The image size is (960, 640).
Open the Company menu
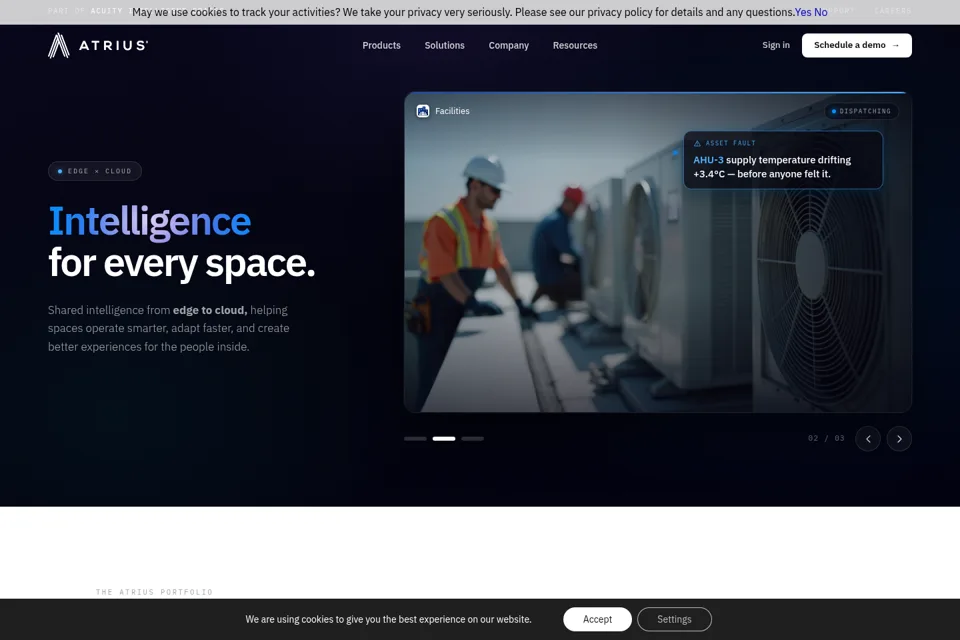coord(509,45)
